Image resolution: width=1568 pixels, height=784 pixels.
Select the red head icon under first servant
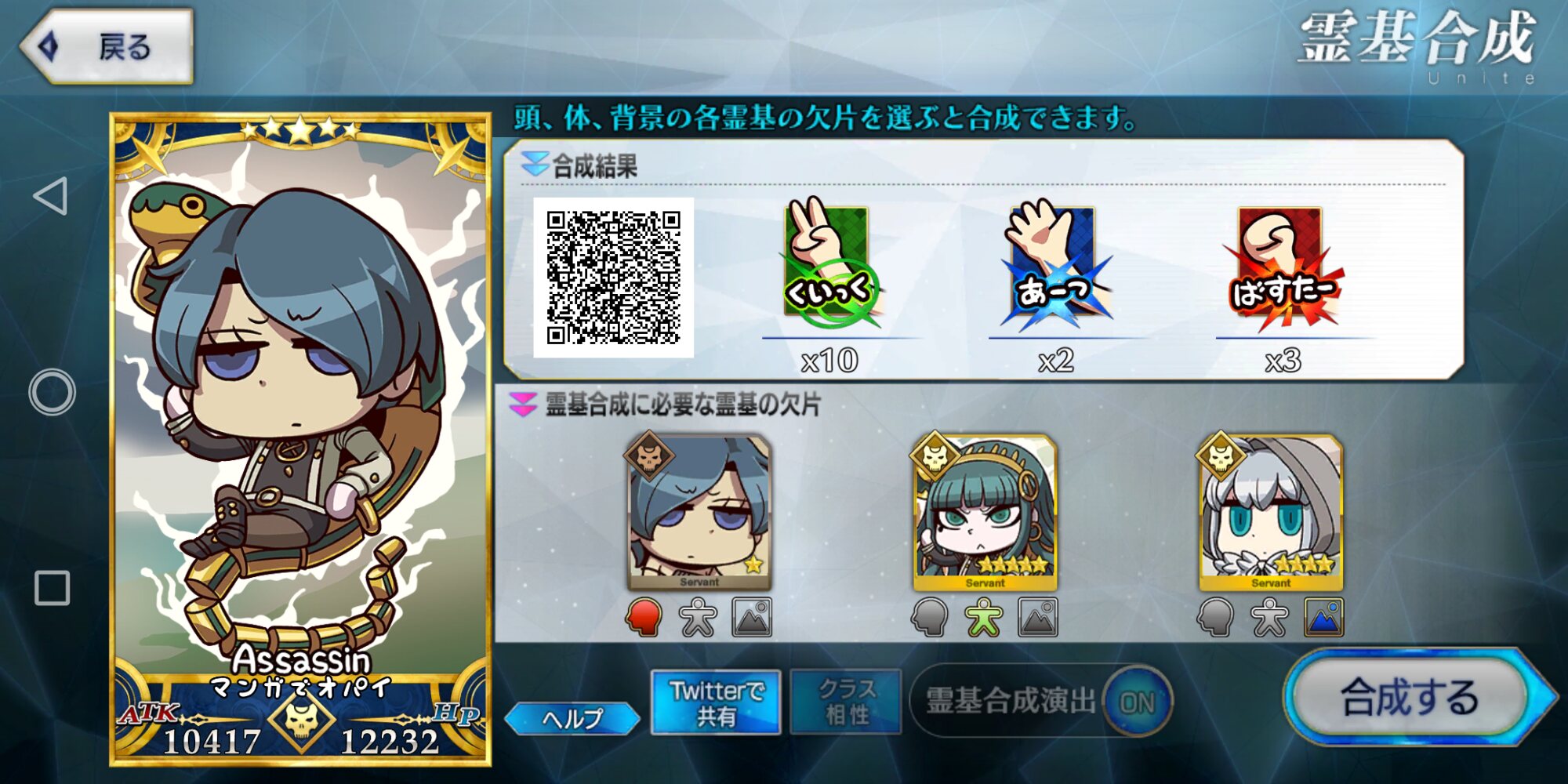644,618
